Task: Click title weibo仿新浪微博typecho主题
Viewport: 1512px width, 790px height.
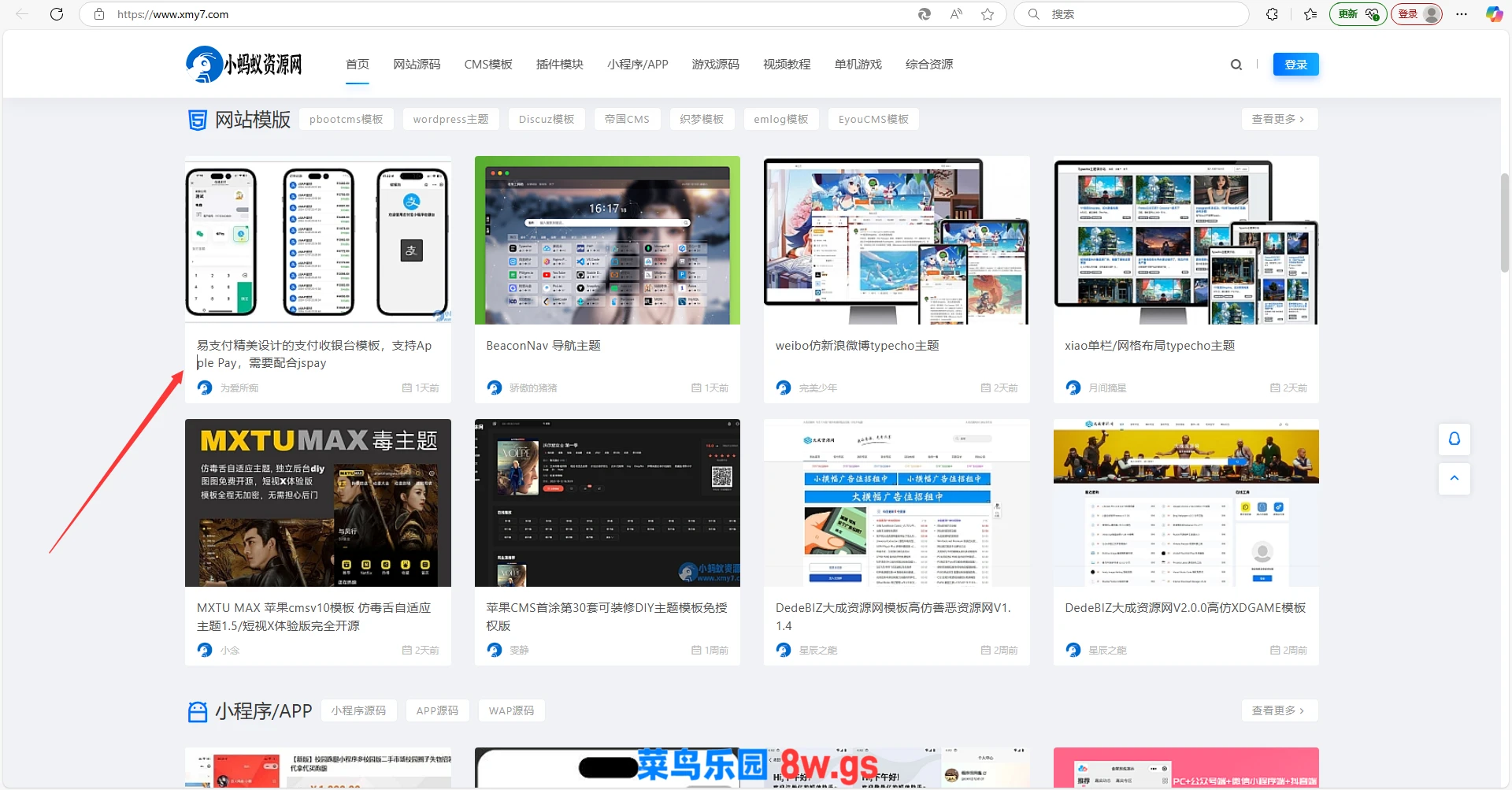Action: 858,346
